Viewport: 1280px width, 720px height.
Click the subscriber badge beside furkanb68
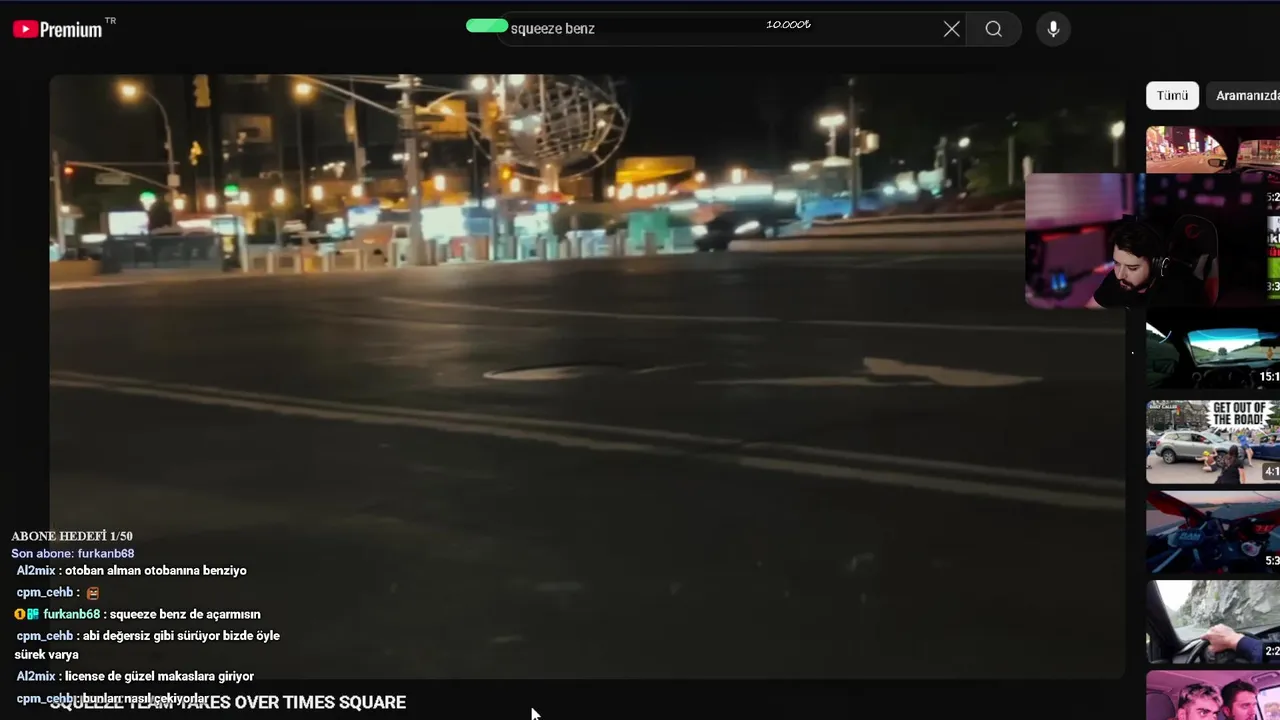click(33, 614)
